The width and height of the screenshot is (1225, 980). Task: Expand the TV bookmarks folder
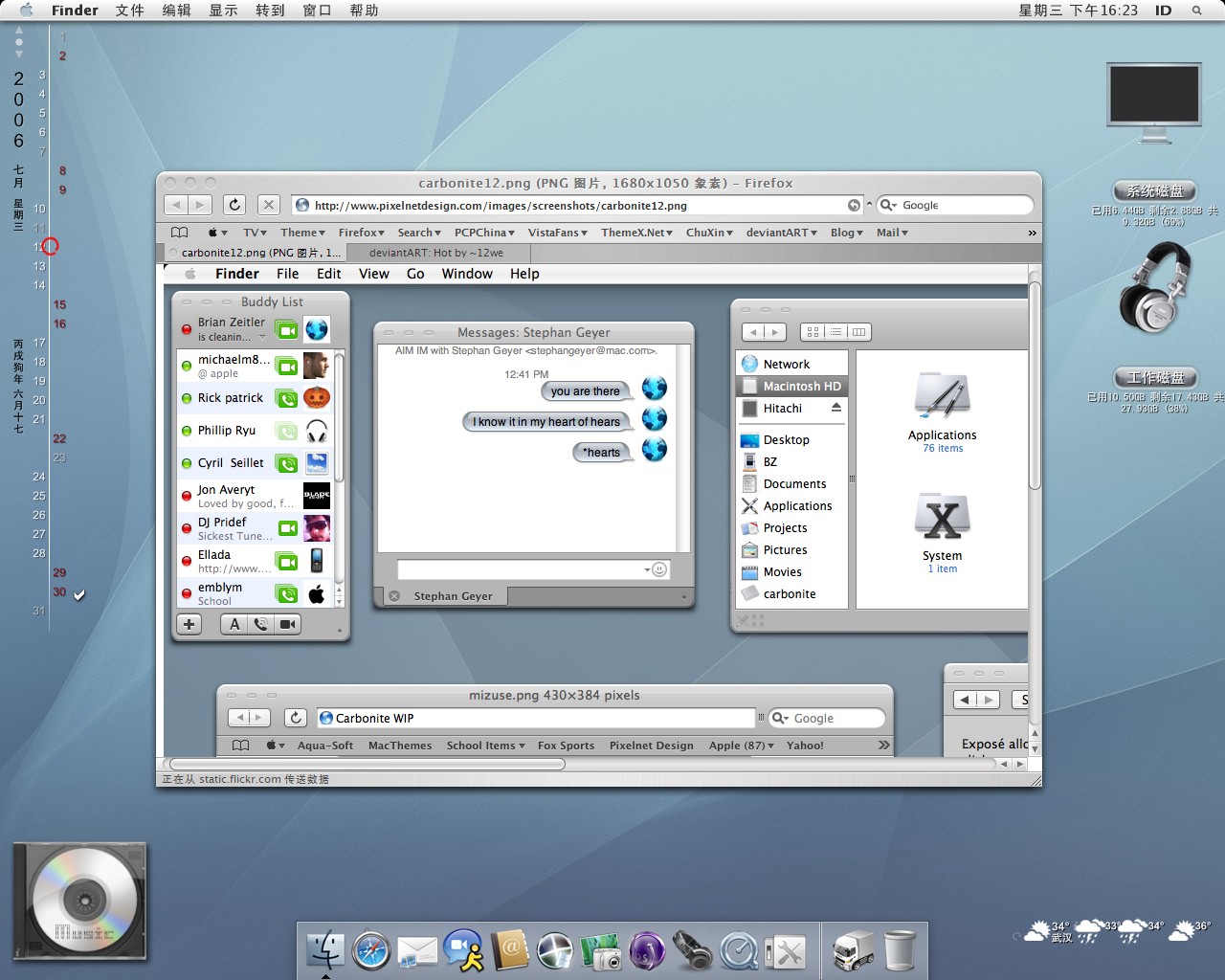[x=256, y=233]
